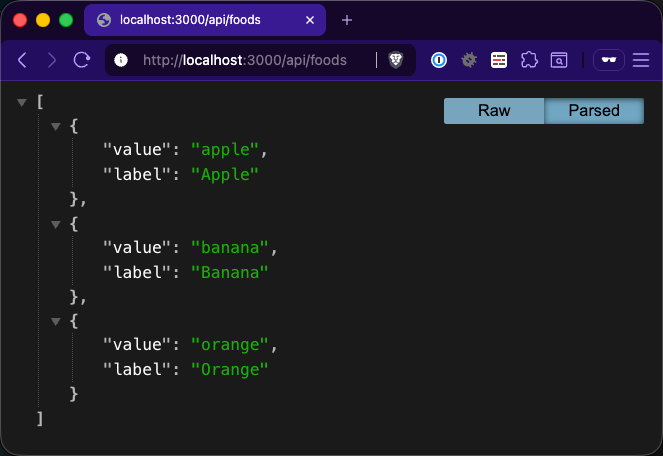Click the sidebar search panel icon
Viewport: 663px width, 456px height.
[559, 60]
